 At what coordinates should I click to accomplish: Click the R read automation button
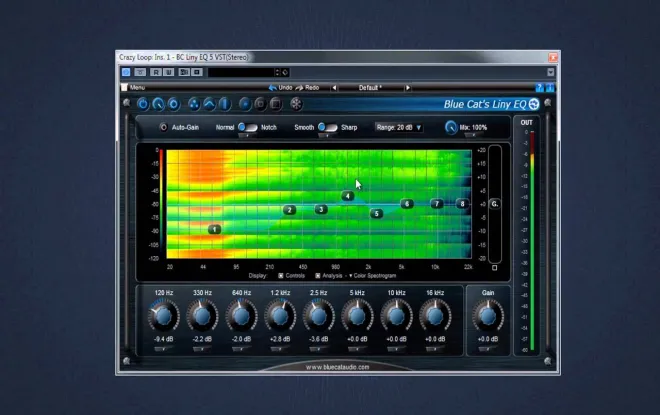point(156,72)
